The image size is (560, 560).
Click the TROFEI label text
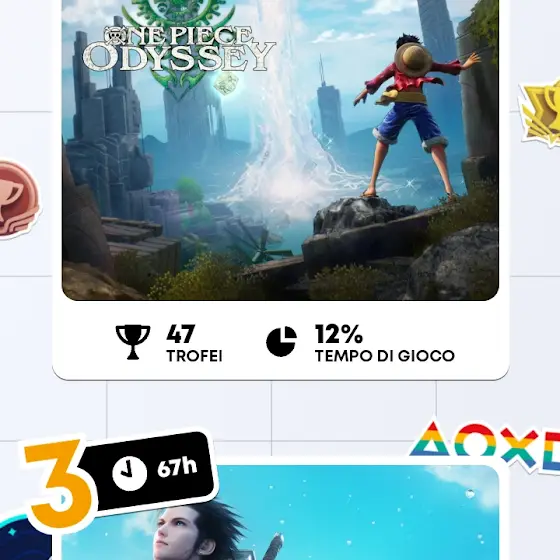pyautogui.click(x=194, y=356)
